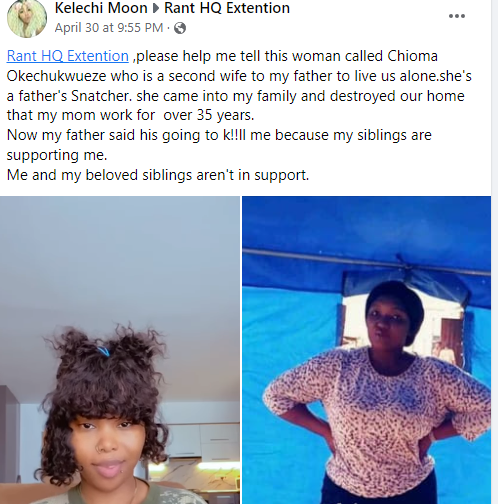Click the globe public privacy icon
Viewport: 498px width, 504px height.
(x=180, y=28)
